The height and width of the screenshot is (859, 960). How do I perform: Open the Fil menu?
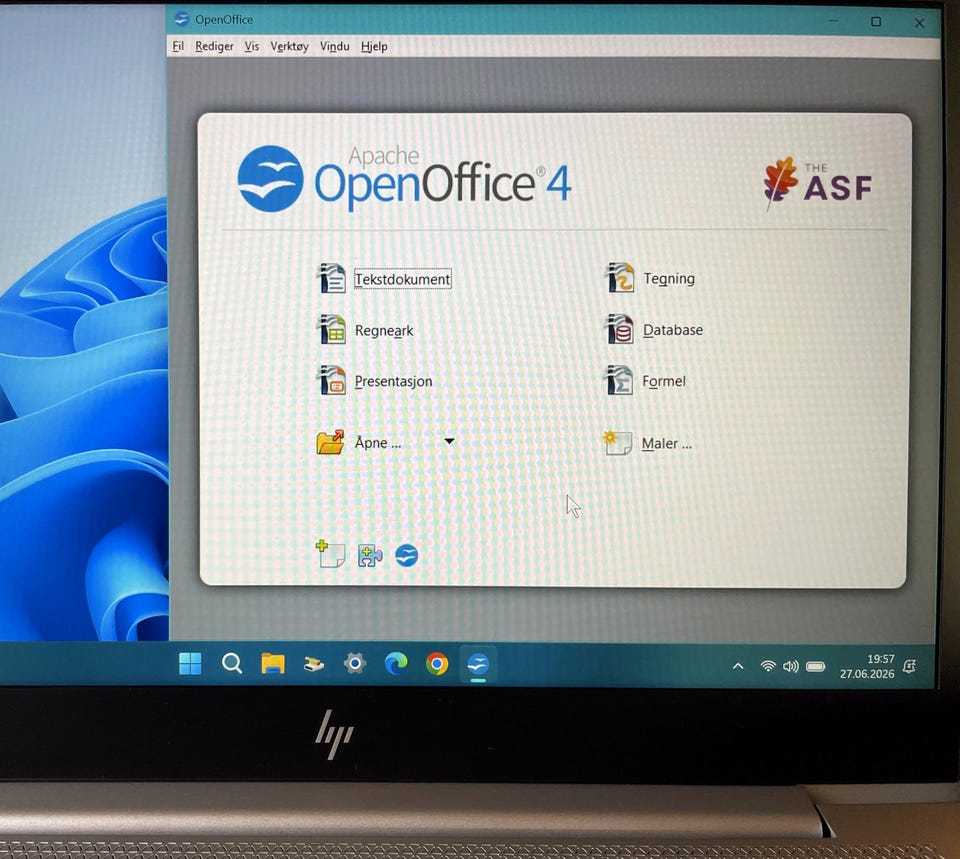[x=178, y=47]
